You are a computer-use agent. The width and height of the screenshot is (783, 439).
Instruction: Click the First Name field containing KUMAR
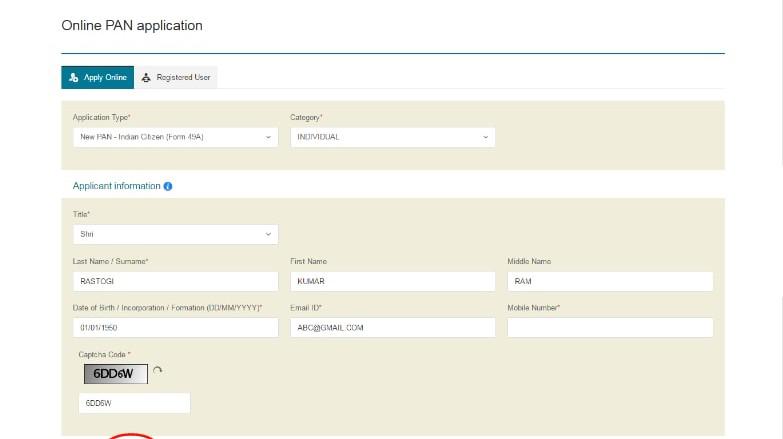(392, 281)
